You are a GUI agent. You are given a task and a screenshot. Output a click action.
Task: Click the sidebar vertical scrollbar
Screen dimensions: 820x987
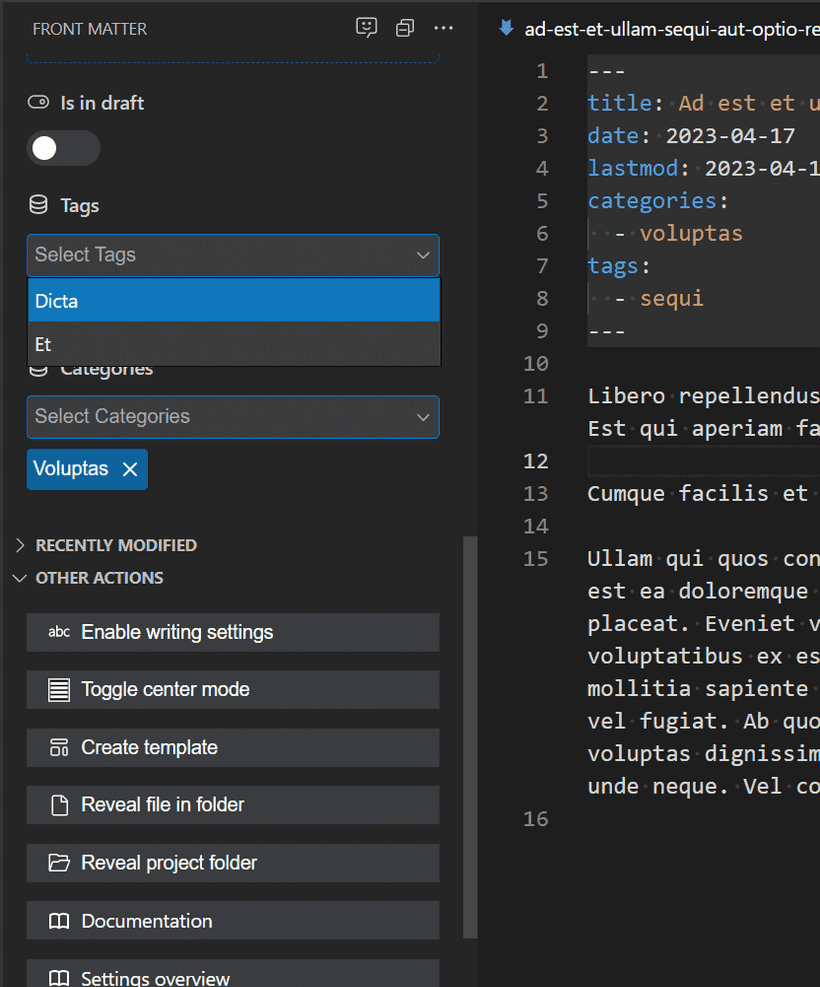coord(470,738)
